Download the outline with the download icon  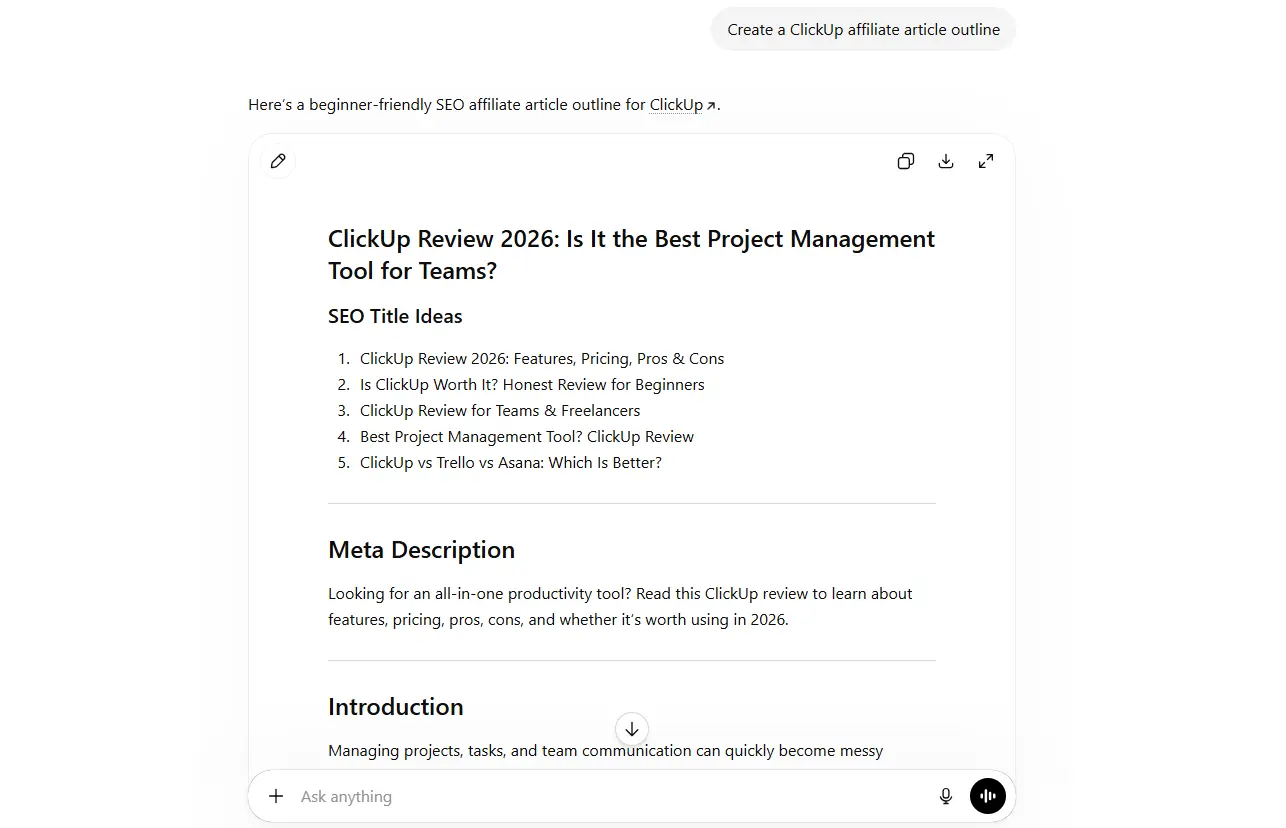[946, 161]
